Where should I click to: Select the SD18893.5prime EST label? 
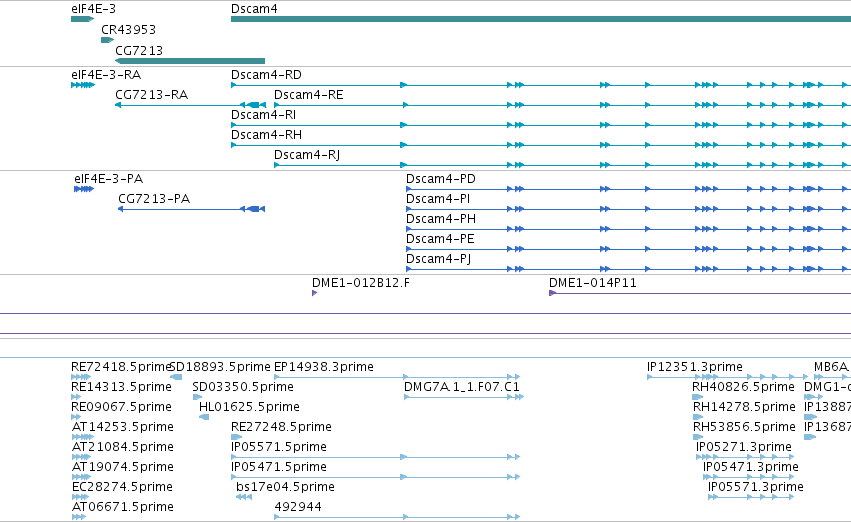click(x=220, y=367)
